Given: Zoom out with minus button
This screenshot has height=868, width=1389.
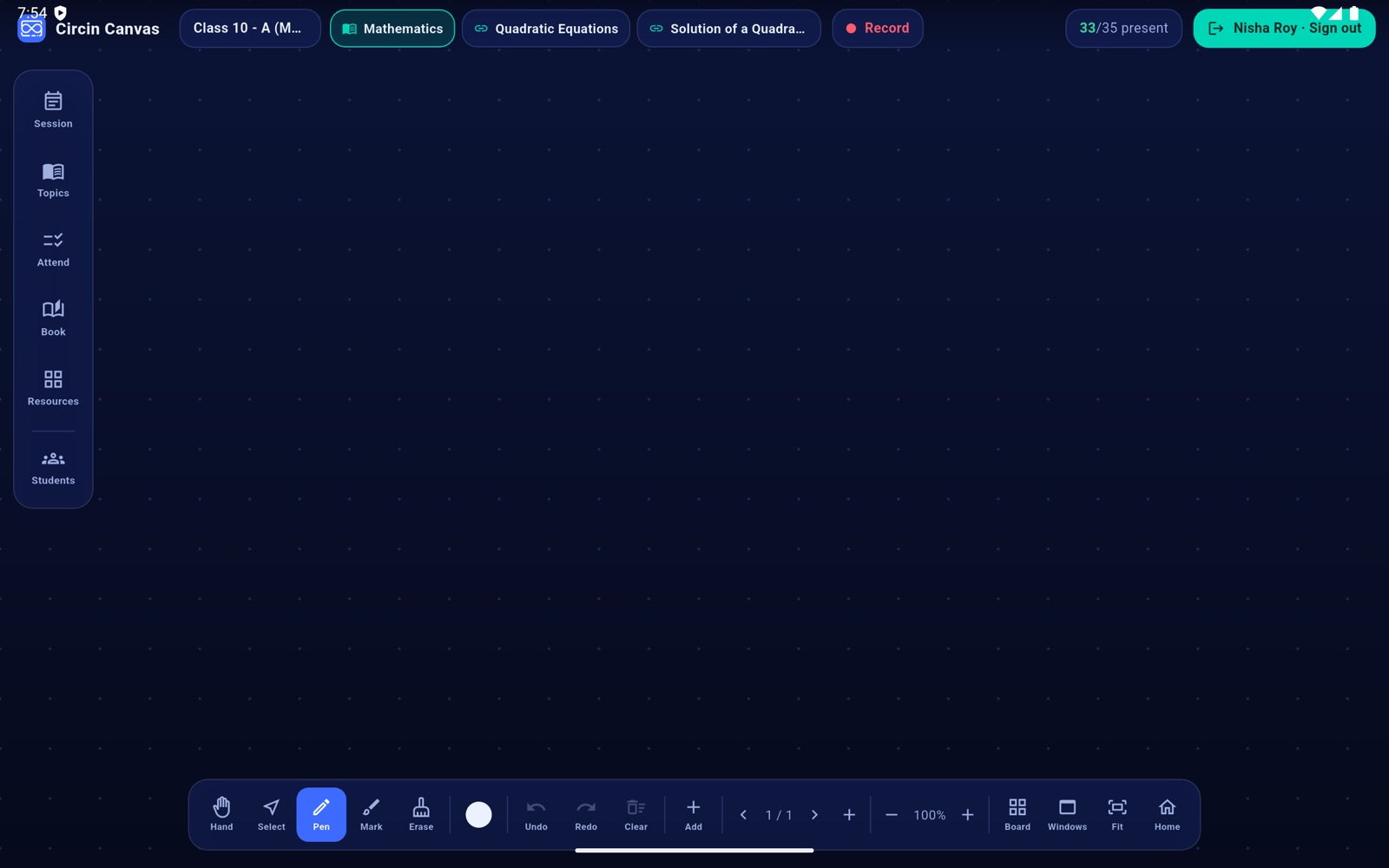Looking at the screenshot, I should 892,814.
